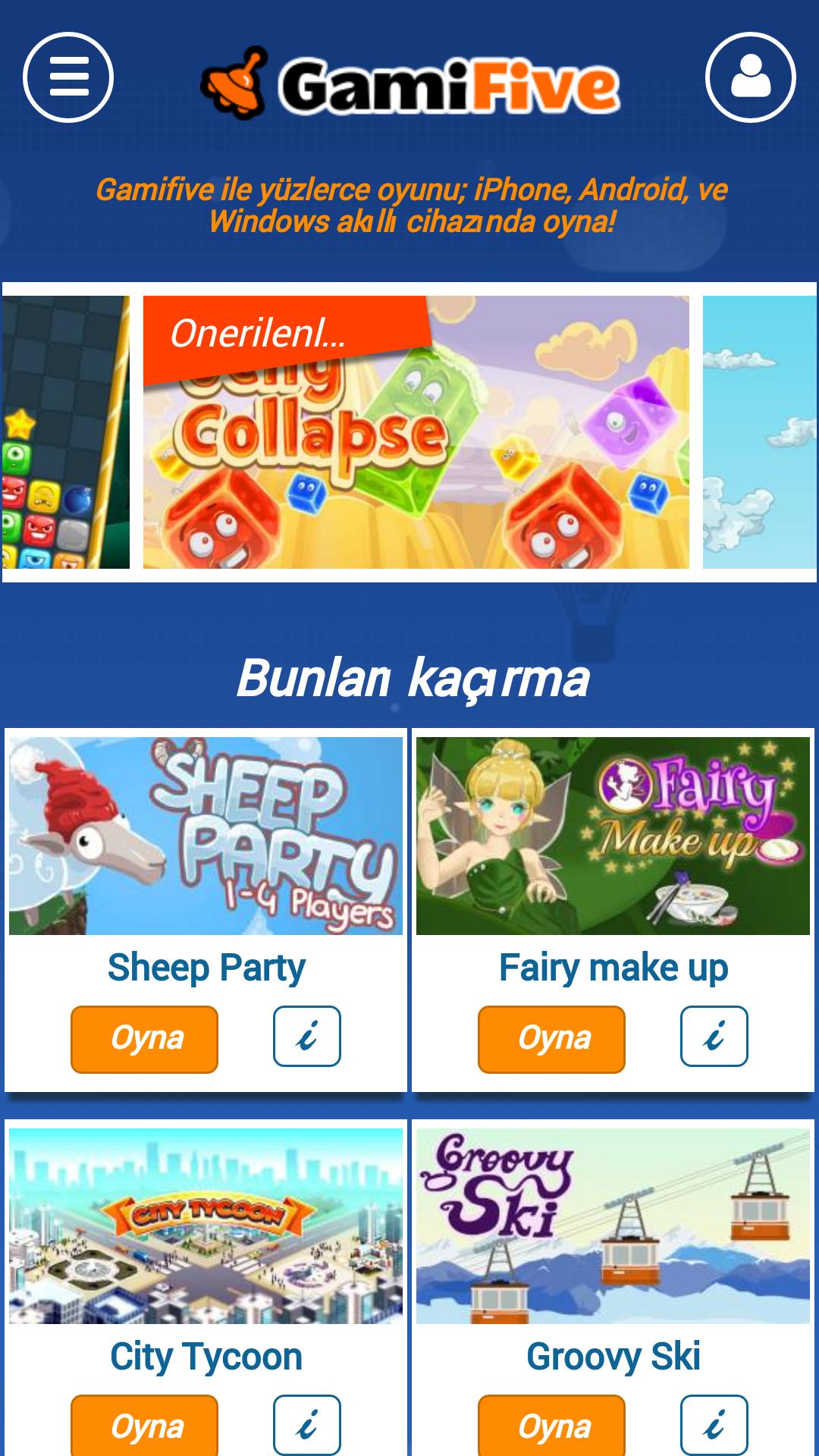Click the Sheep Party title link
Viewport: 819px width, 1456px height.
point(206,968)
